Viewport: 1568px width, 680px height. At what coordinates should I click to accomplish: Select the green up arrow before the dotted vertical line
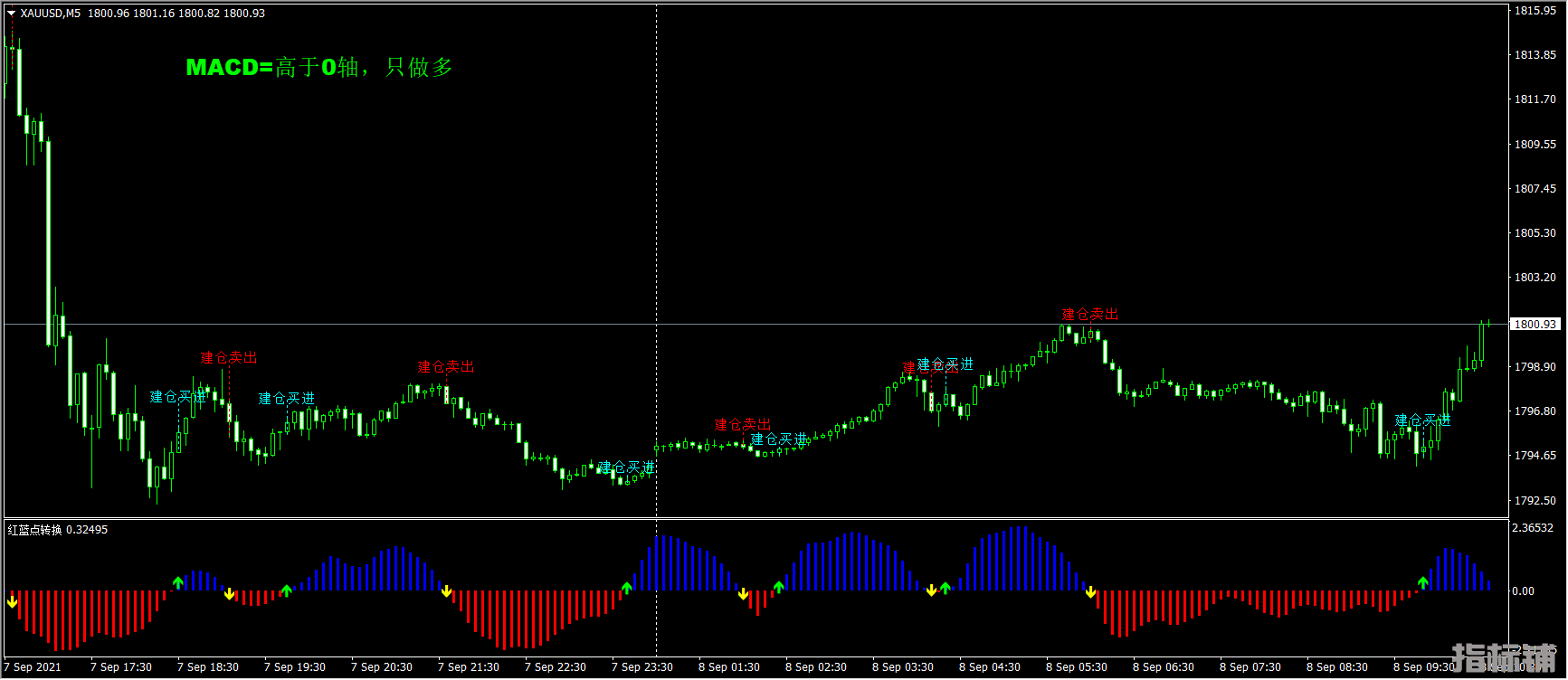pyautogui.click(x=626, y=589)
